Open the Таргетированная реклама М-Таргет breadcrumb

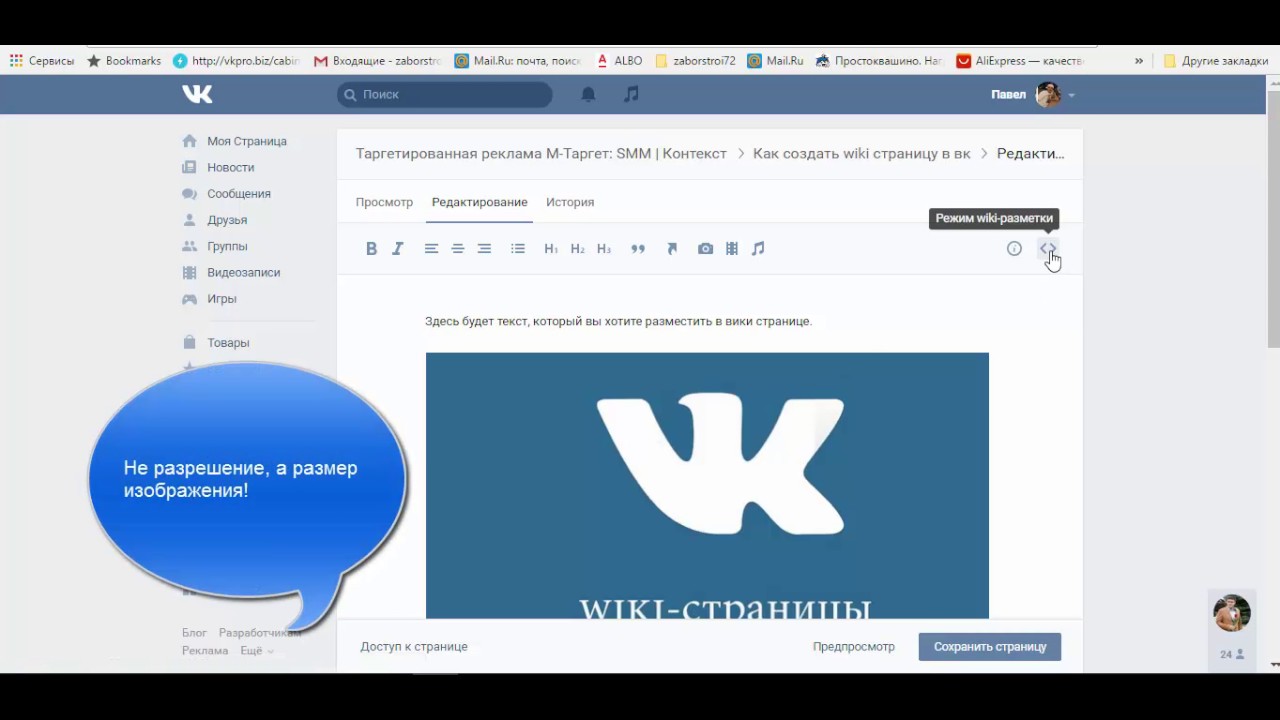click(x=541, y=153)
